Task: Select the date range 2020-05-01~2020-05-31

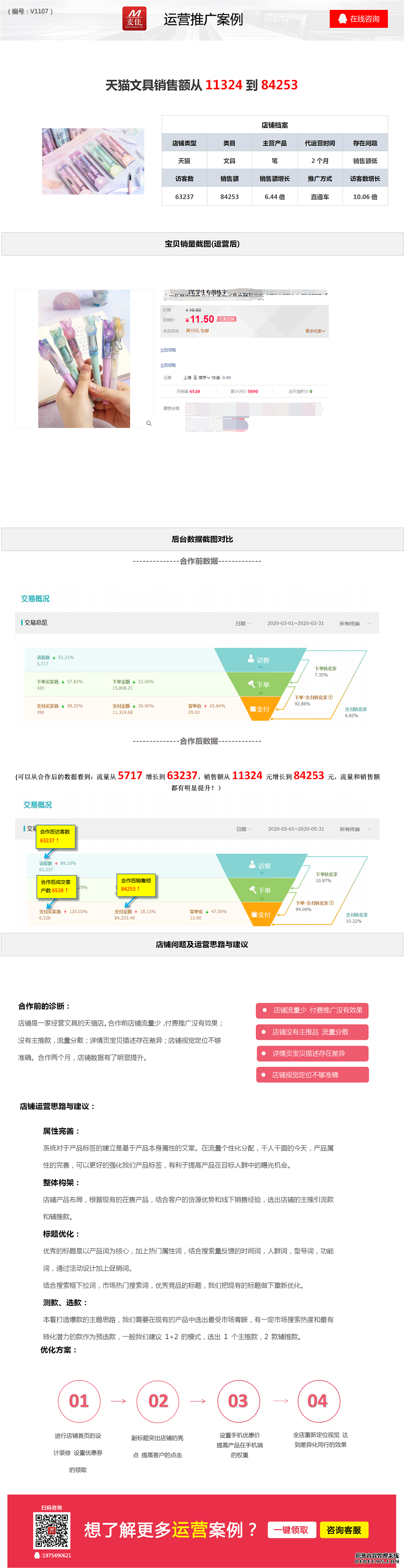Action: pos(296,829)
